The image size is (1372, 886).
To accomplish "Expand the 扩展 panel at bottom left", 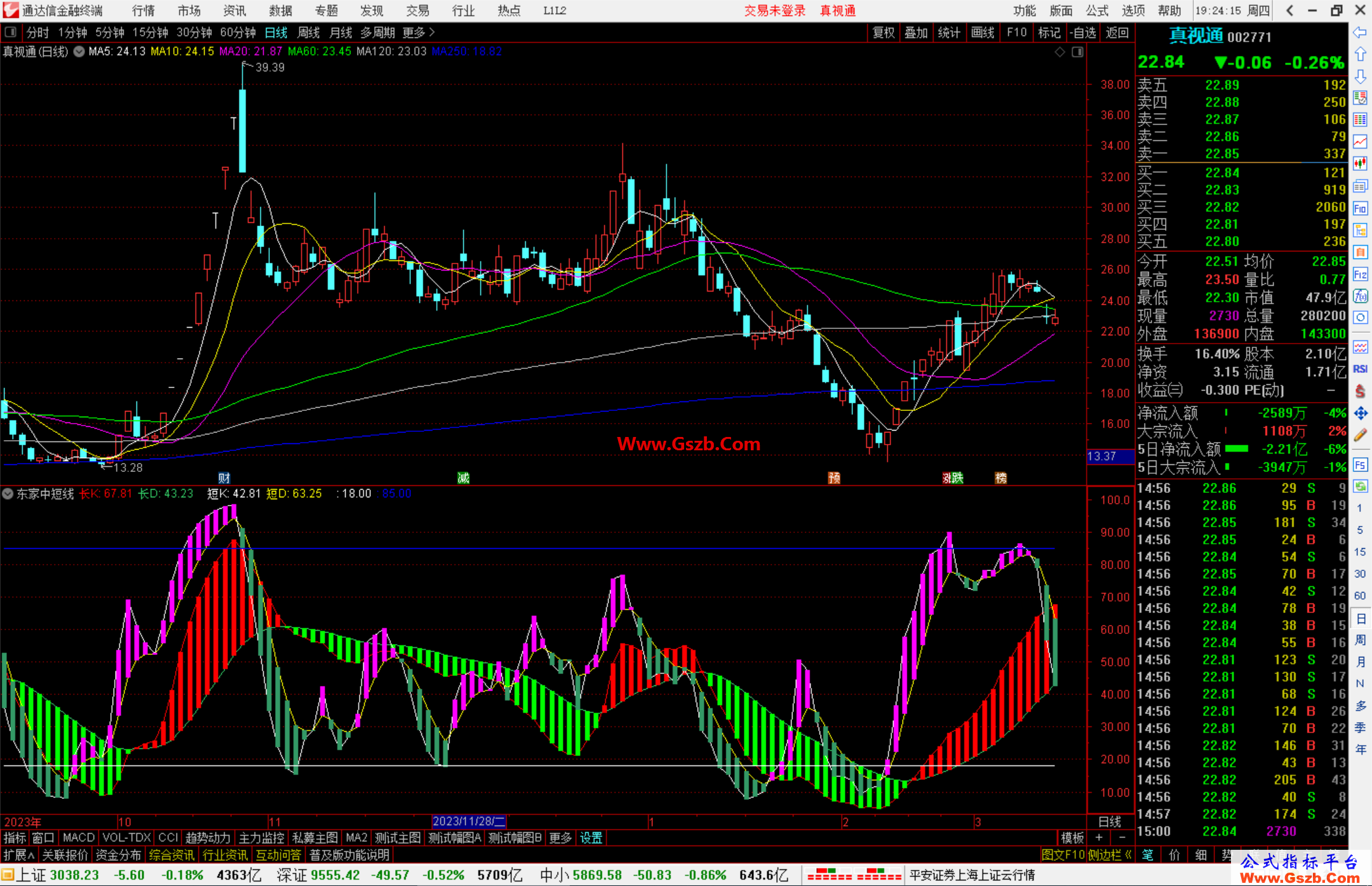I will [x=19, y=855].
